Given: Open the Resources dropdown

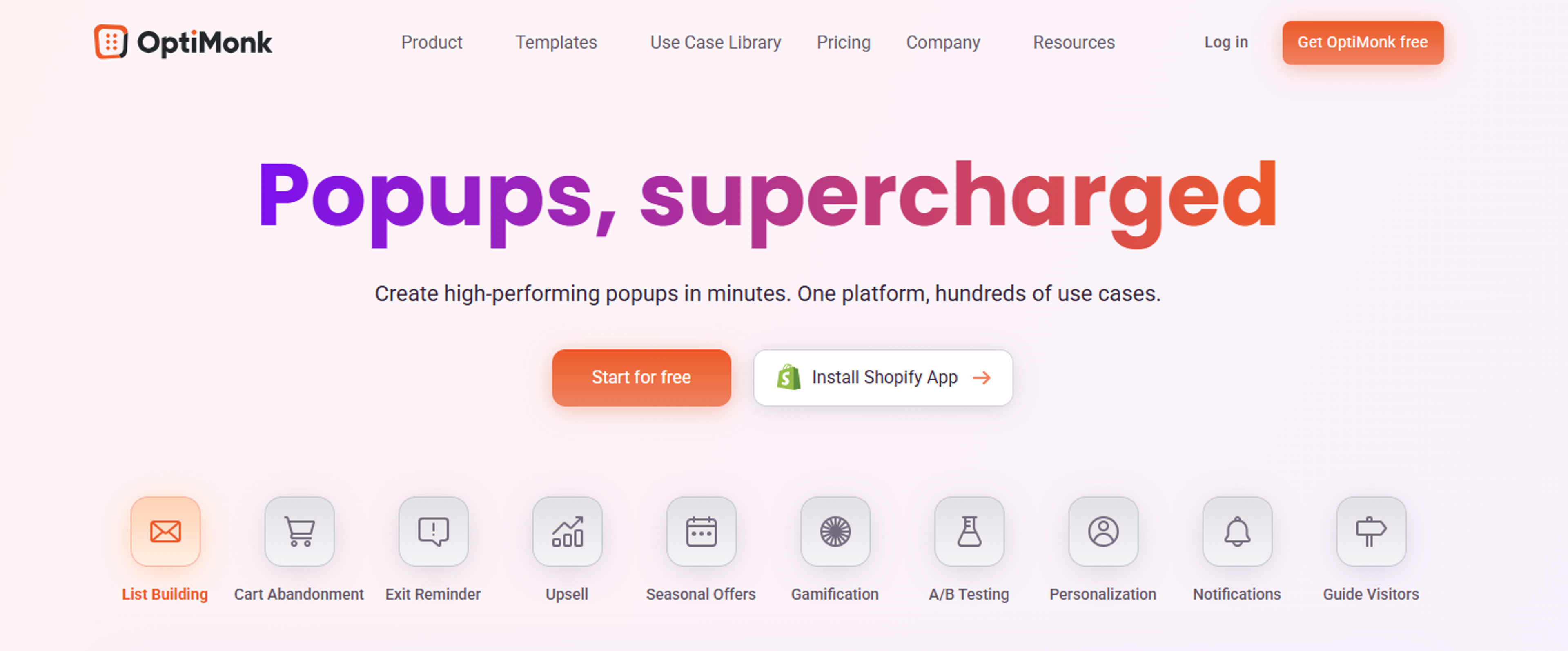Looking at the screenshot, I should point(1074,42).
